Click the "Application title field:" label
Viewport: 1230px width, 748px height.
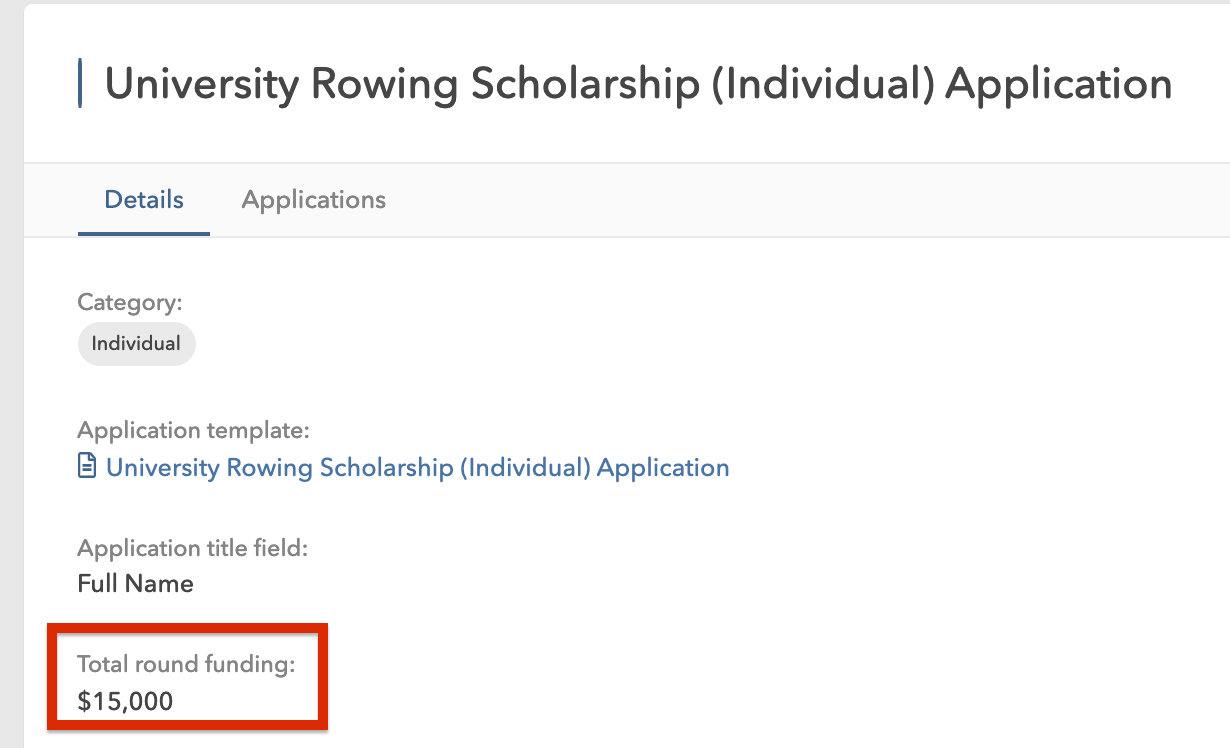[x=193, y=548]
